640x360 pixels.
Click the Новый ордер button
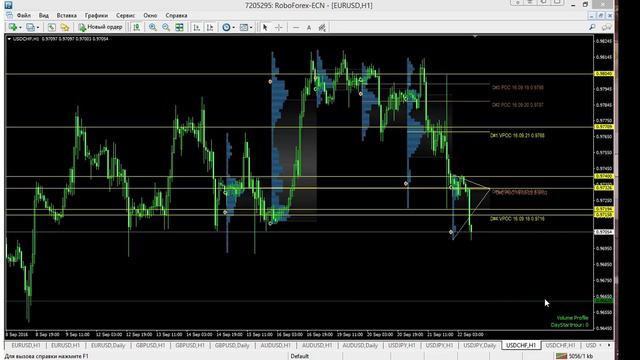point(100,27)
